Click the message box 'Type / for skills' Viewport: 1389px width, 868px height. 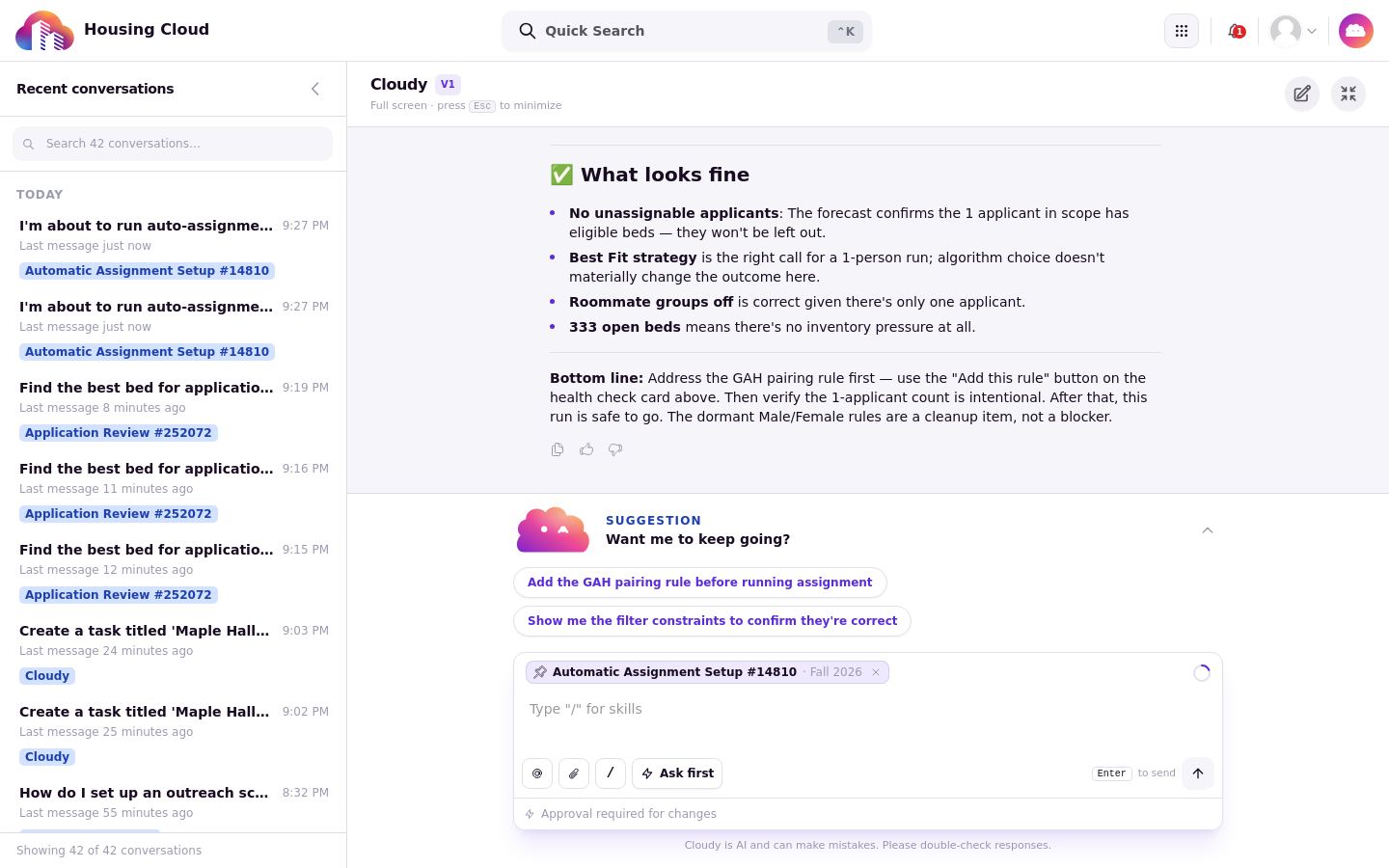click(x=868, y=719)
